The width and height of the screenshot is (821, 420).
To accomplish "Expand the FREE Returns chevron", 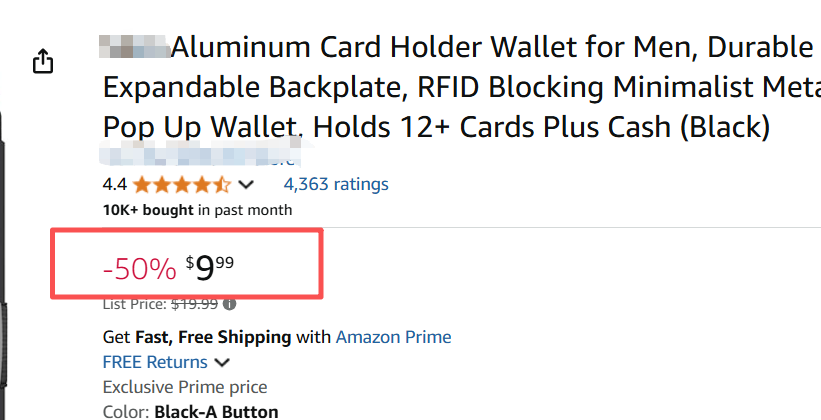I will coord(222,362).
